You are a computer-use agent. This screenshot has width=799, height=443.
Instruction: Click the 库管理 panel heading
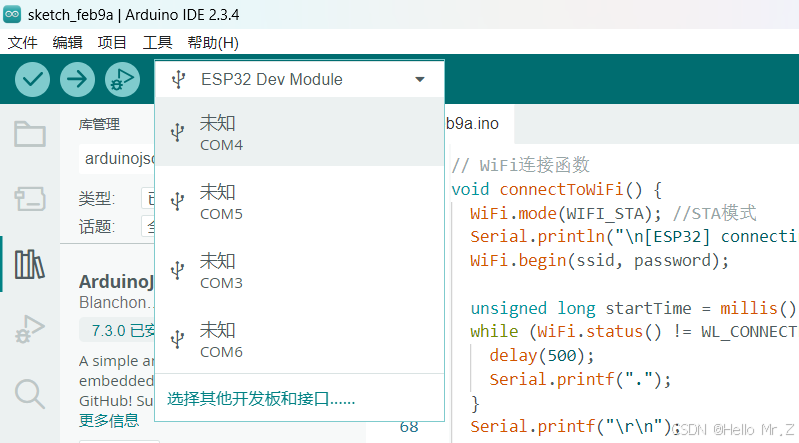(x=99, y=124)
